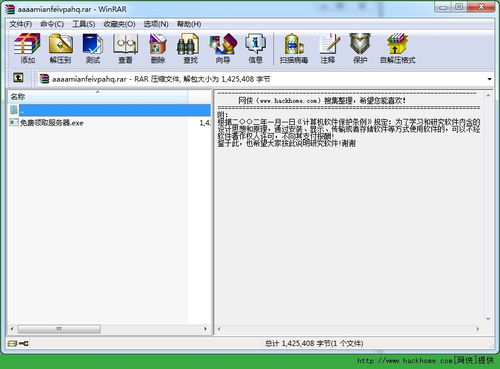Click the size value of 免费领取服务器.exe
The width and height of the screenshot is (500, 369).
coord(205,123)
